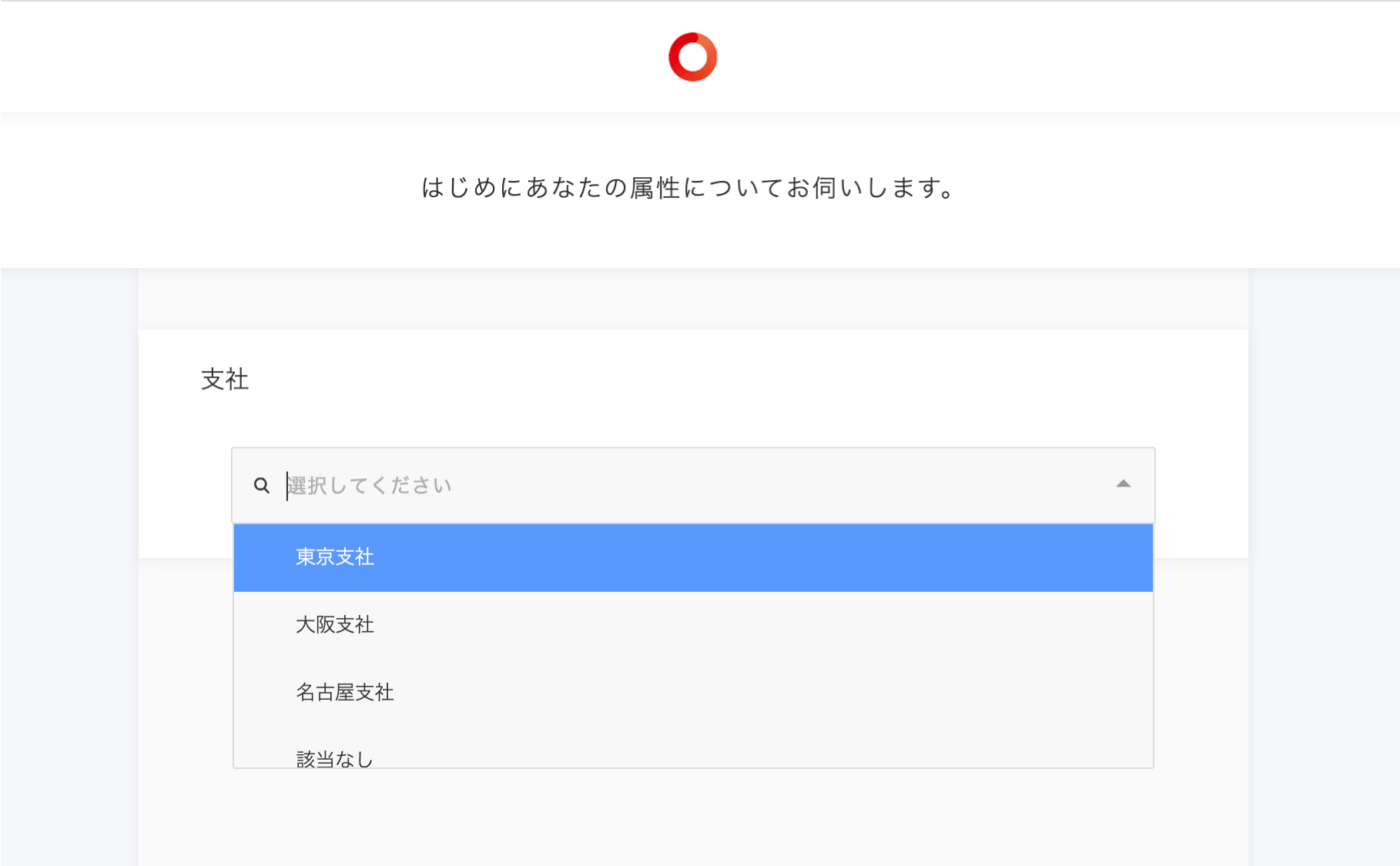Click the はじめにあなたの属性 heading text
1400x866 pixels.
689,188
